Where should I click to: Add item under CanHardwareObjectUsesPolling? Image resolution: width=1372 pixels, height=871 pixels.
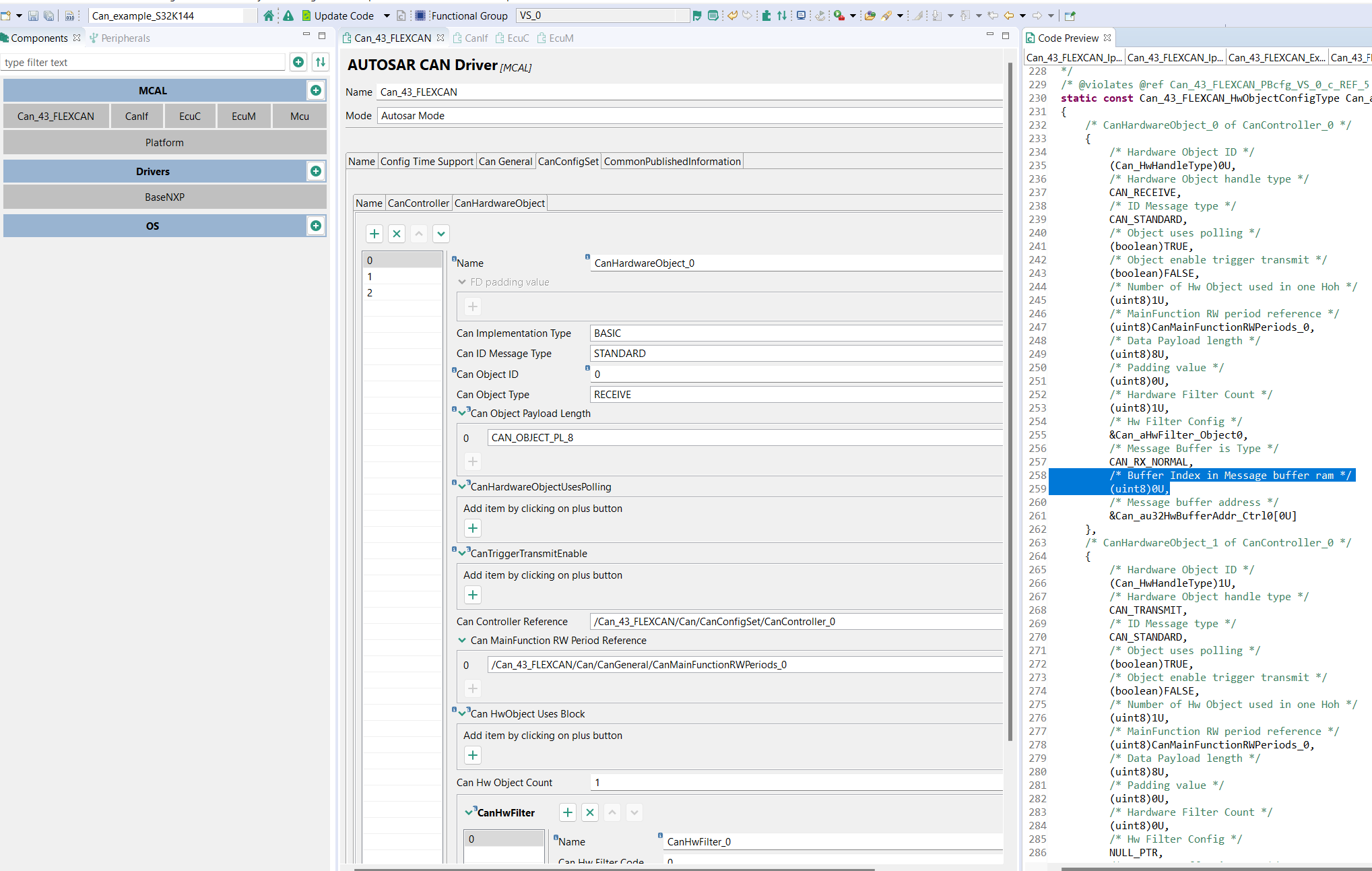(x=473, y=528)
